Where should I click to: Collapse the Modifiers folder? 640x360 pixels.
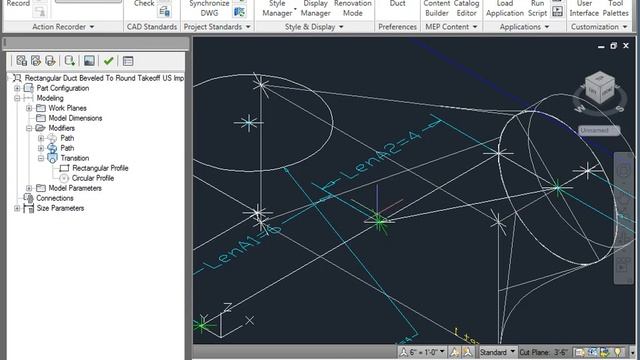pyautogui.click(x=29, y=128)
